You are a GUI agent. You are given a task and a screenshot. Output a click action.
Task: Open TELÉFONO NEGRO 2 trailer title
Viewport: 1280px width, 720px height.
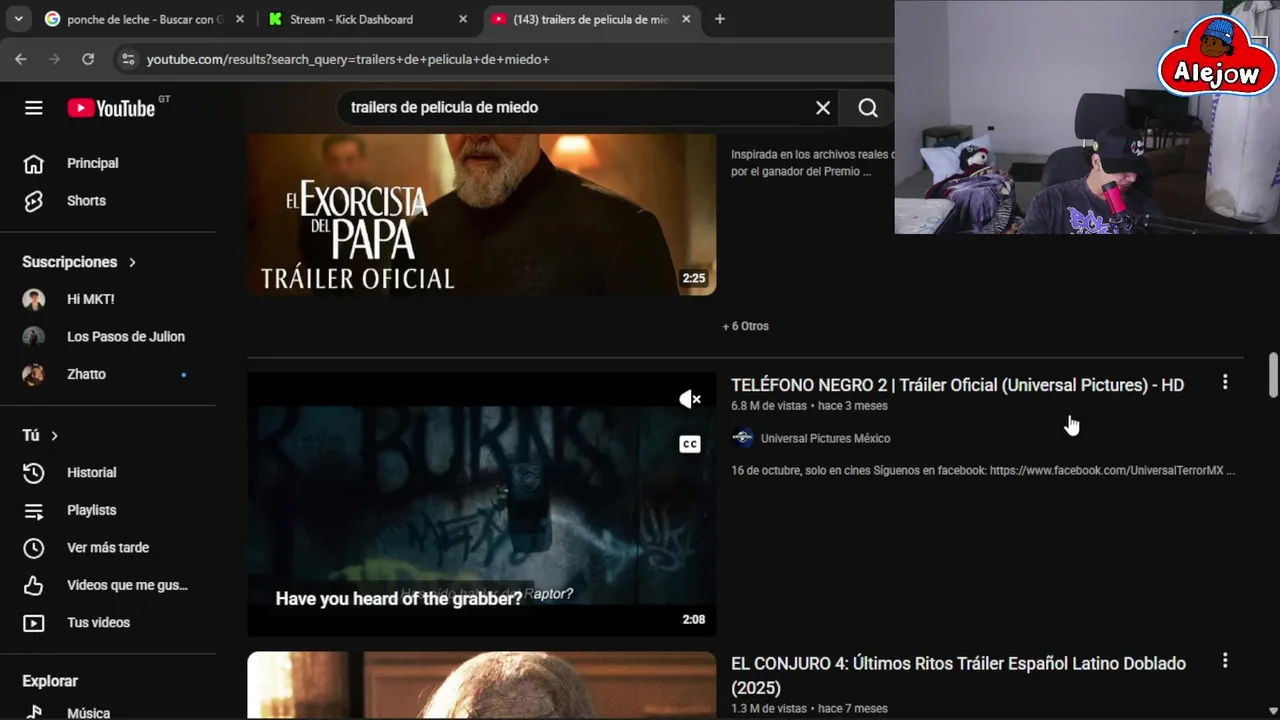click(x=957, y=385)
